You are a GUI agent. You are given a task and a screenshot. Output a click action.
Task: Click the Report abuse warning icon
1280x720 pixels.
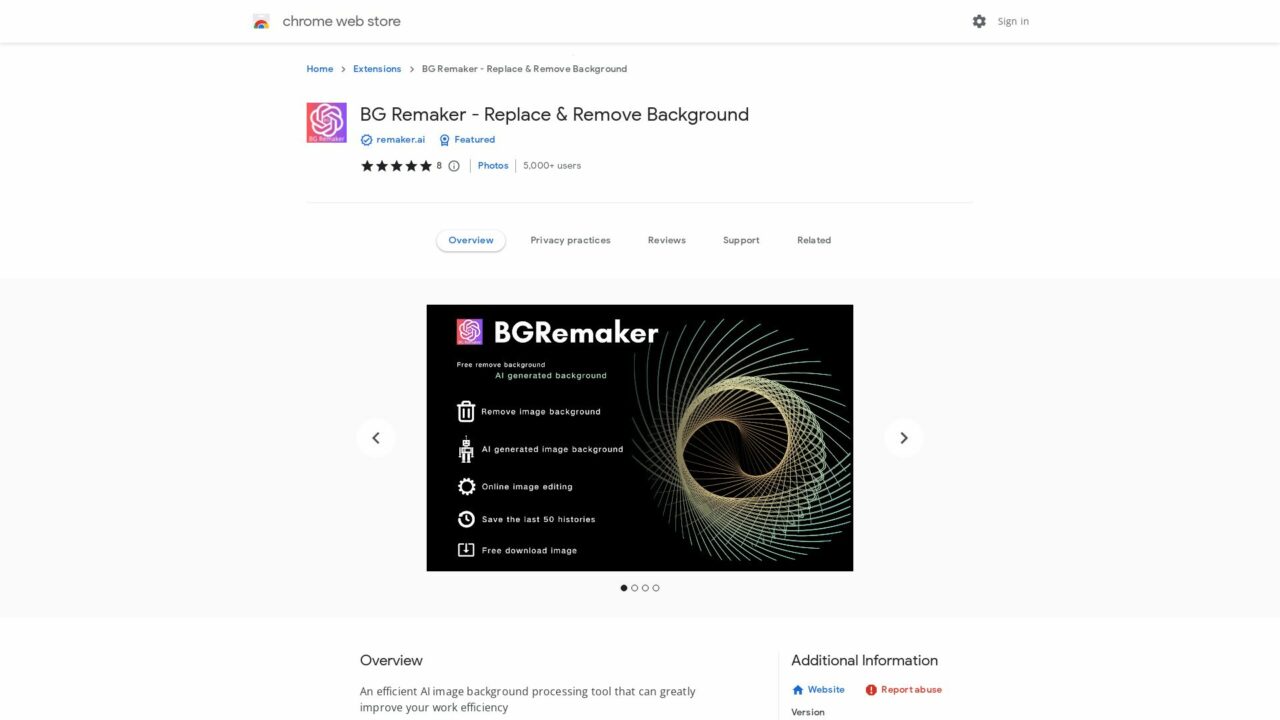pyautogui.click(x=870, y=689)
